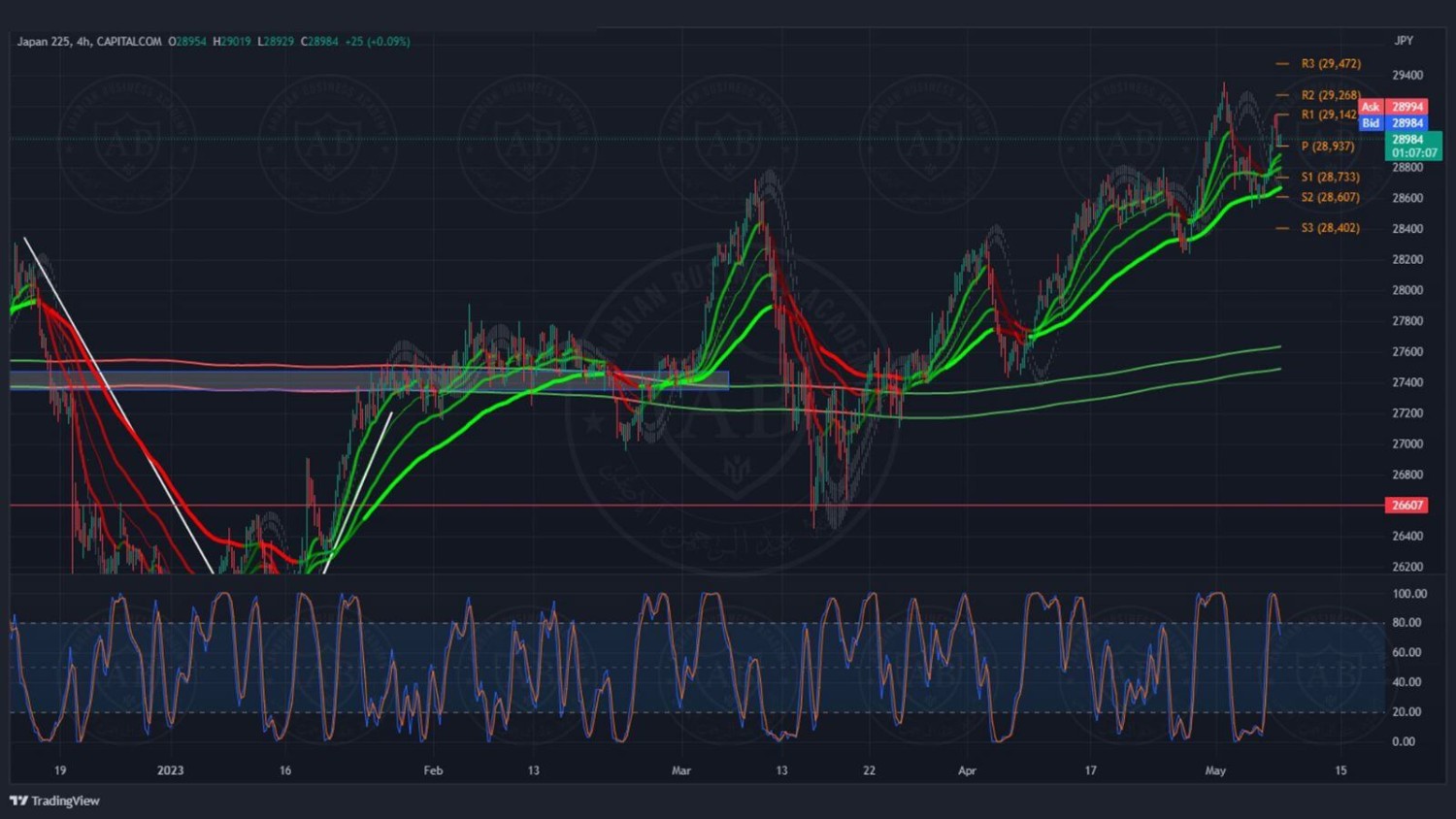Click the 26200 price axis label

pos(1407,567)
